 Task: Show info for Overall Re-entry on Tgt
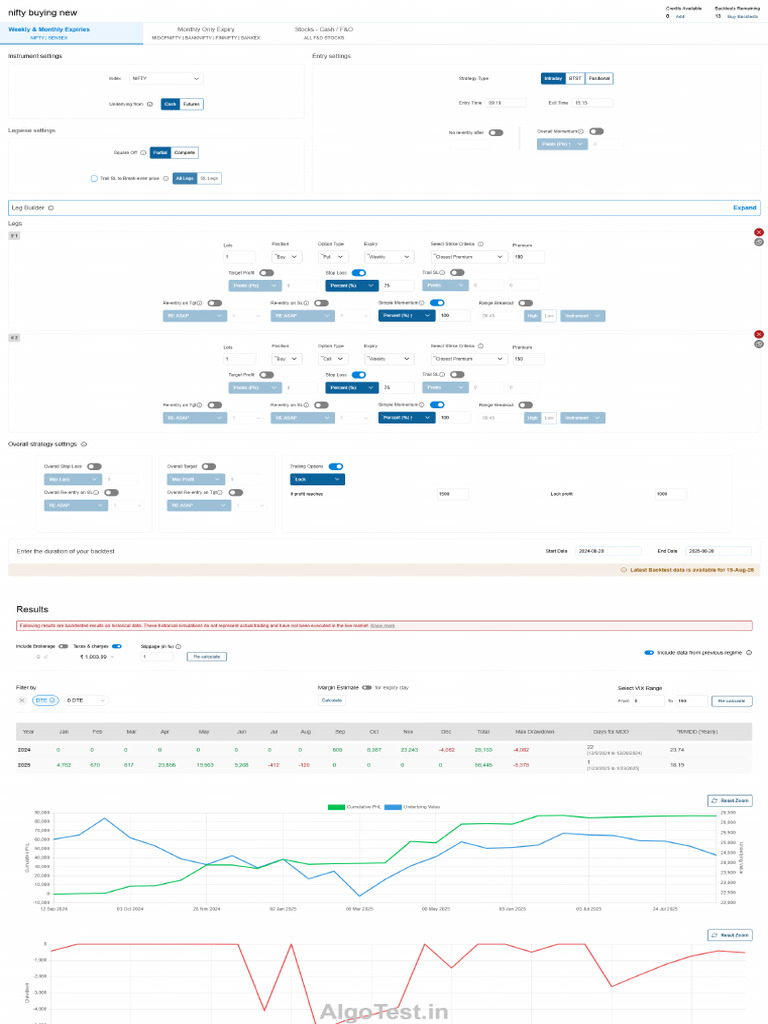tap(220, 492)
